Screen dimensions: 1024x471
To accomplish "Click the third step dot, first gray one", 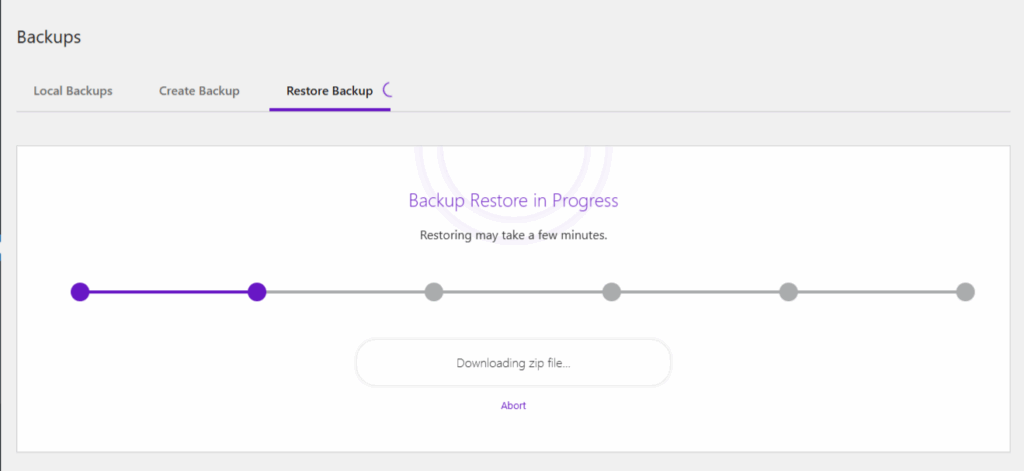I will pyautogui.click(x=434, y=292).
